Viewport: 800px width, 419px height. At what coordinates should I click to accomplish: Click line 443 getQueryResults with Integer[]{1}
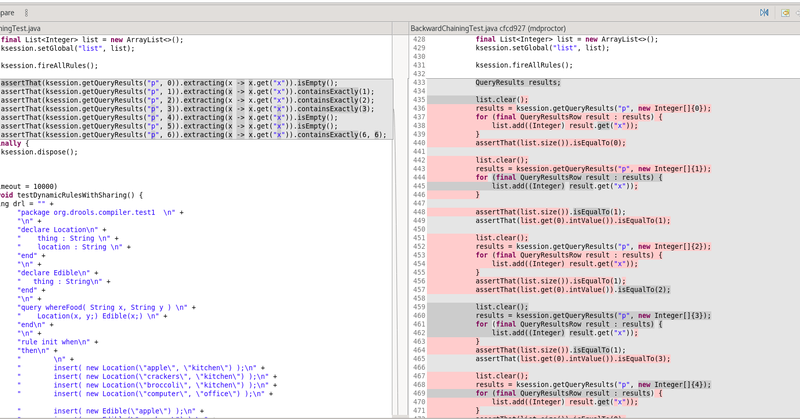coord(593,169)
